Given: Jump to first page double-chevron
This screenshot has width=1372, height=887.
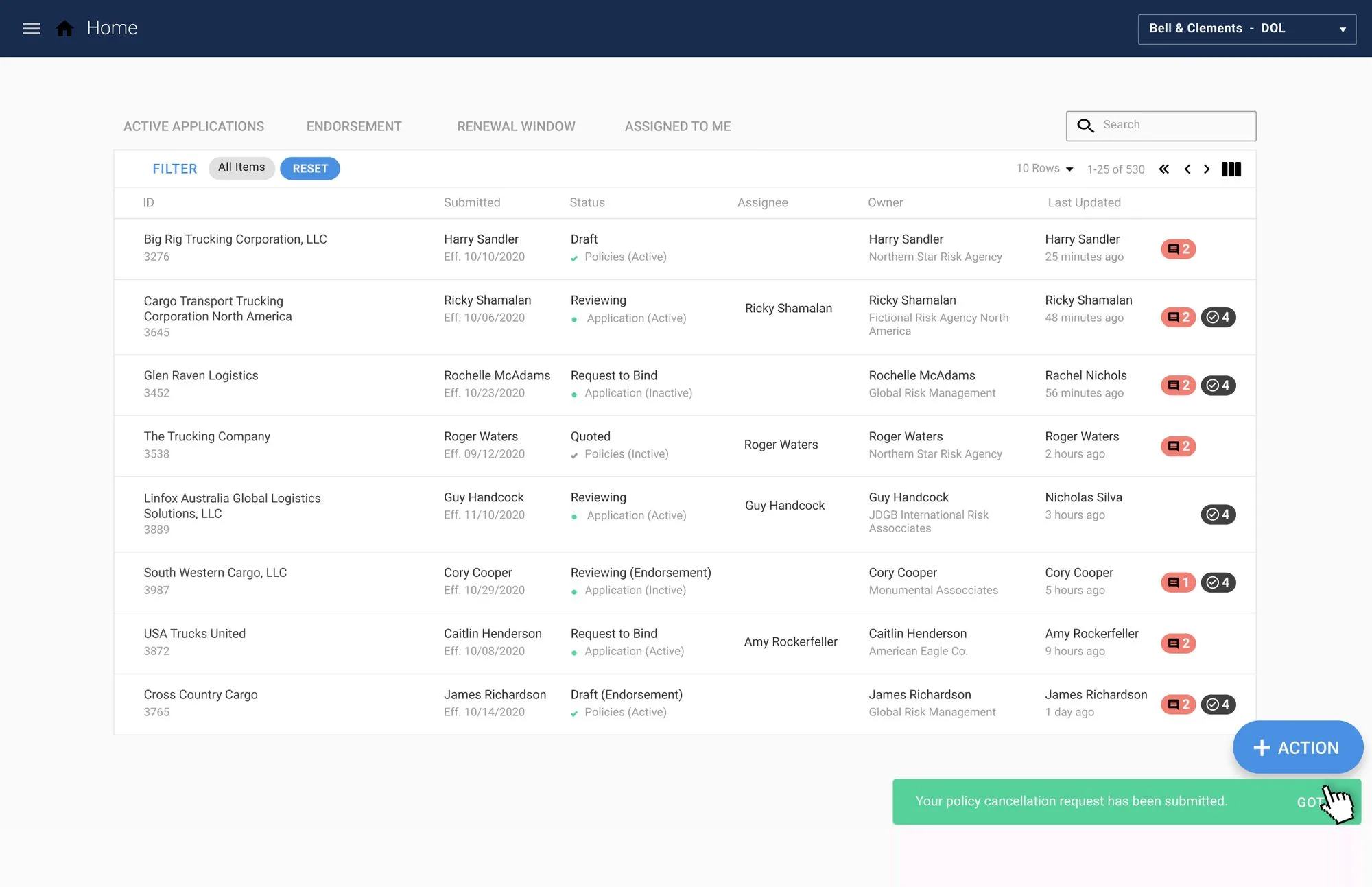Looking at the screenshot, I should point(1164,169).
